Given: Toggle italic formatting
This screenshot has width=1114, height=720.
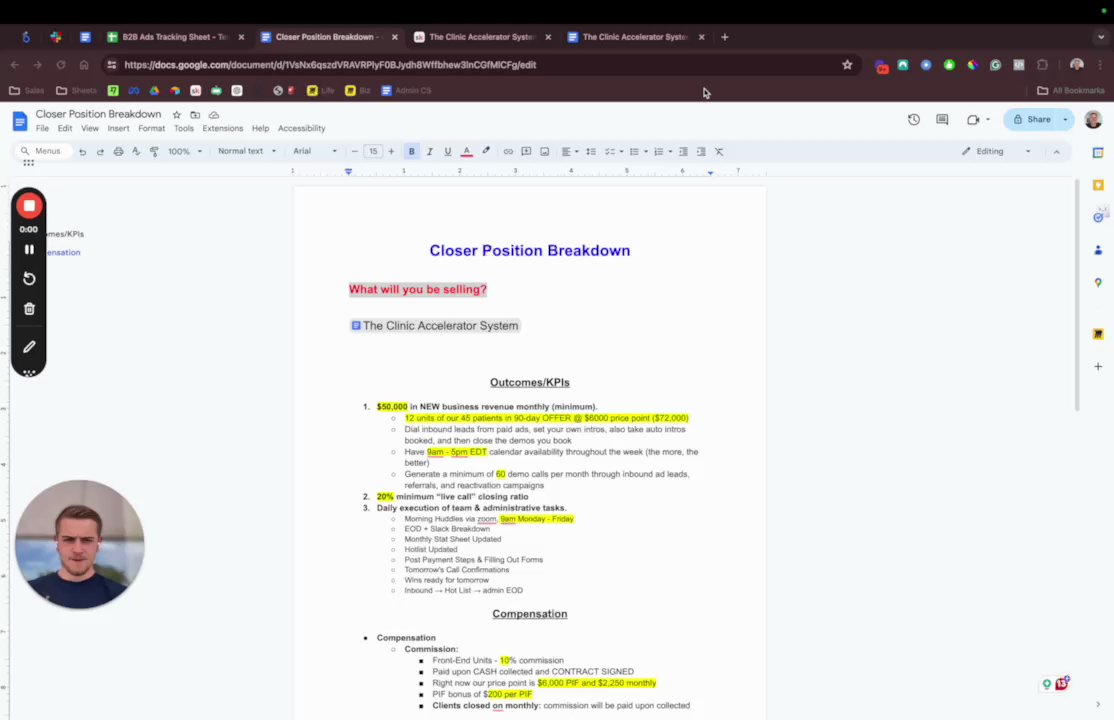Looking at the screenshot, I should (429, 151).
